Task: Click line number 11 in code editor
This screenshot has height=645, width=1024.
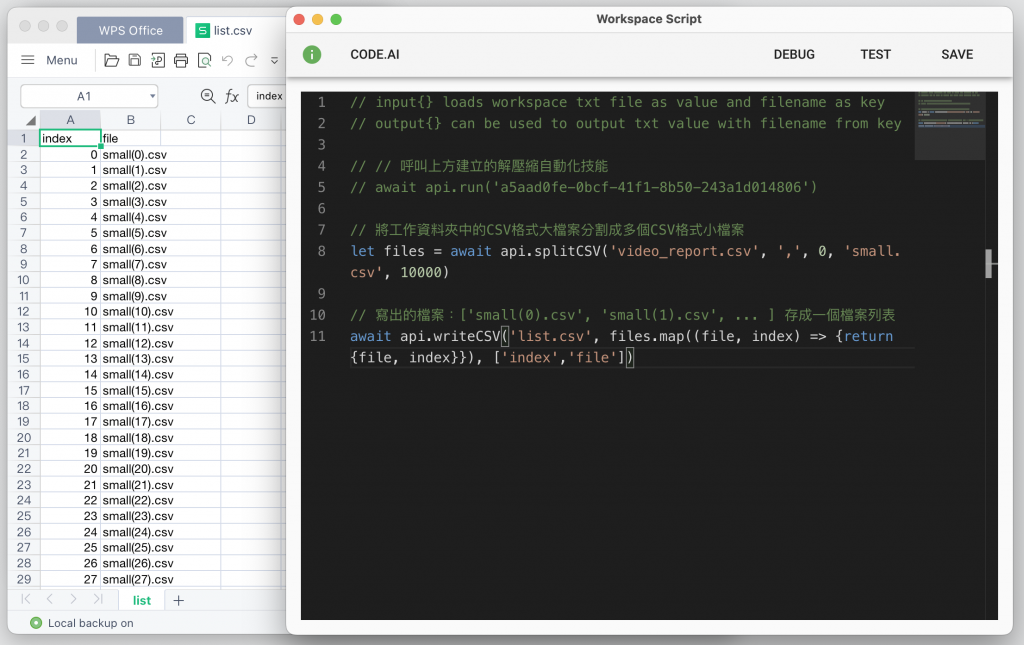Action: click(x=317, y=336)
